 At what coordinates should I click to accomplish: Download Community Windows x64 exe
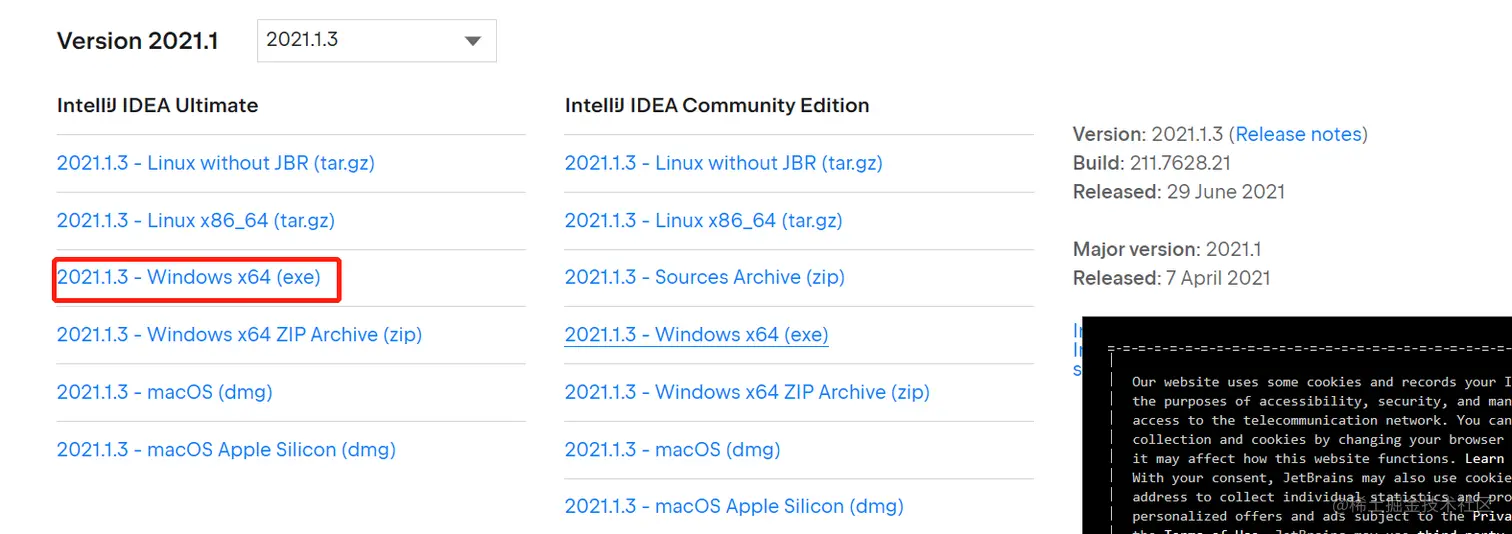[x=696, y=335]
